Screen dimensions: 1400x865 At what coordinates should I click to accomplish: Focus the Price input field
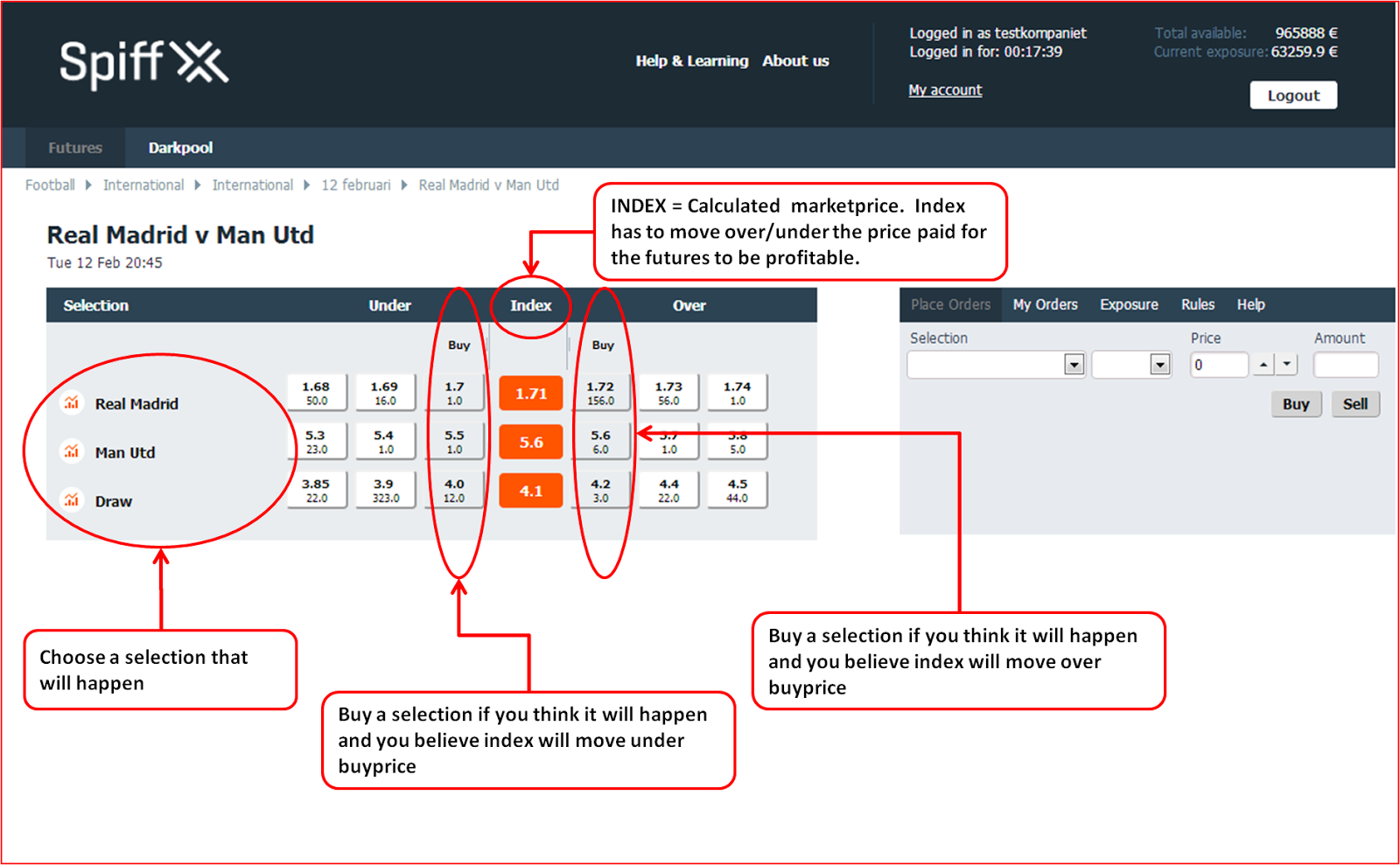point(1219,365)
